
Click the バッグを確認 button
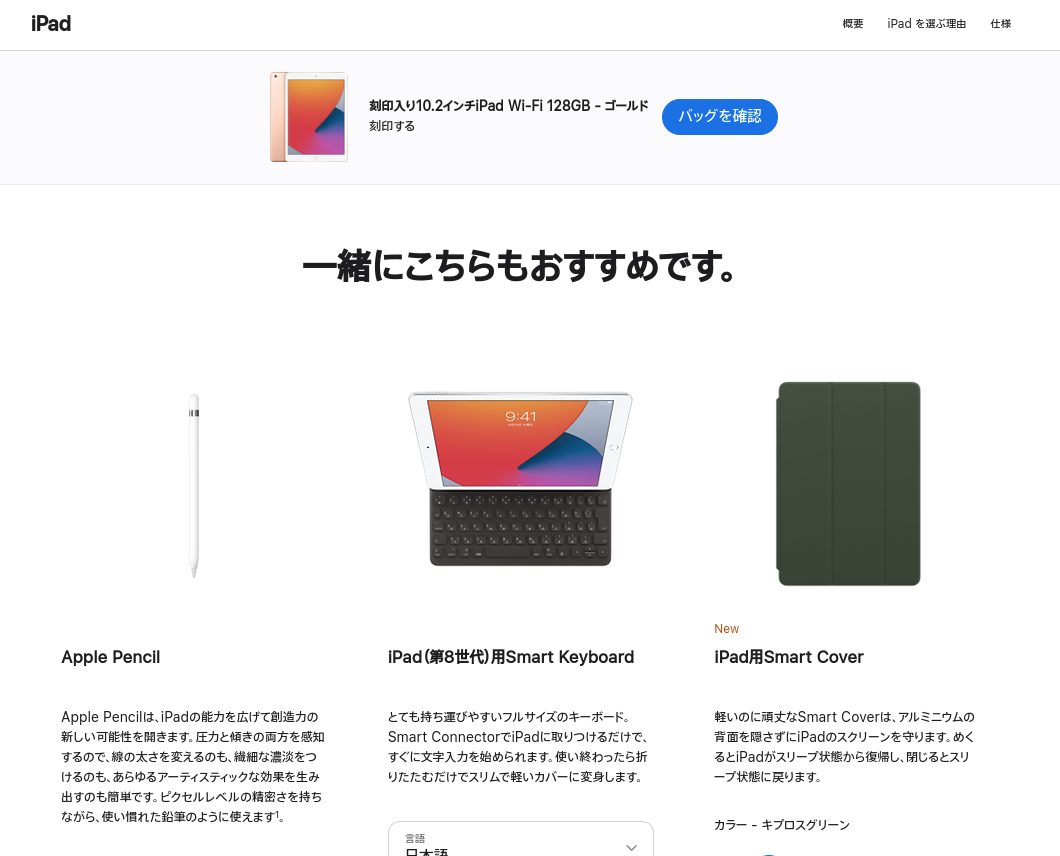719,116
